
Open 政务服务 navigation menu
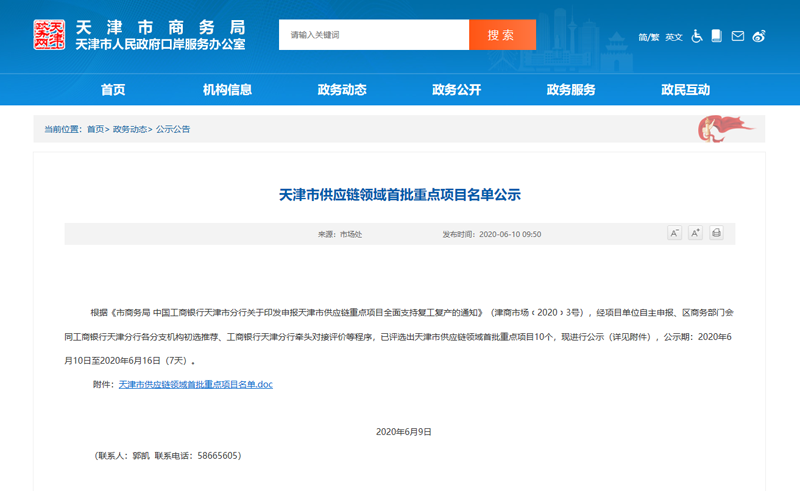click(571, 90)
